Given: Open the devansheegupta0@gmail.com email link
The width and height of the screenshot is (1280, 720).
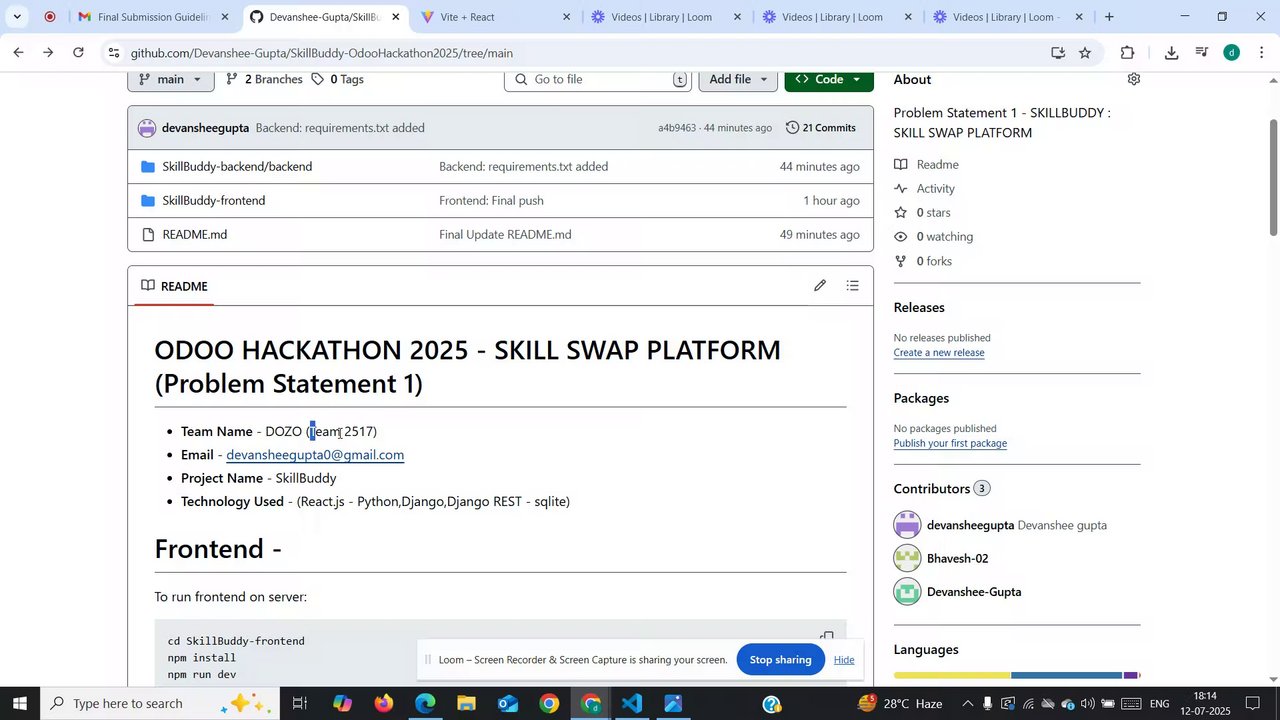Looking at the screenshot, I should point(315,455).
